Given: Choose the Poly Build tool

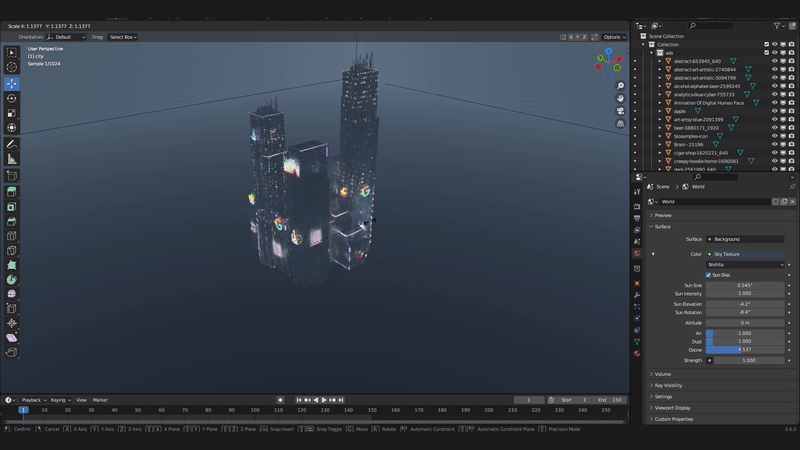Looking at the screenshot, I should pos(12,265).
